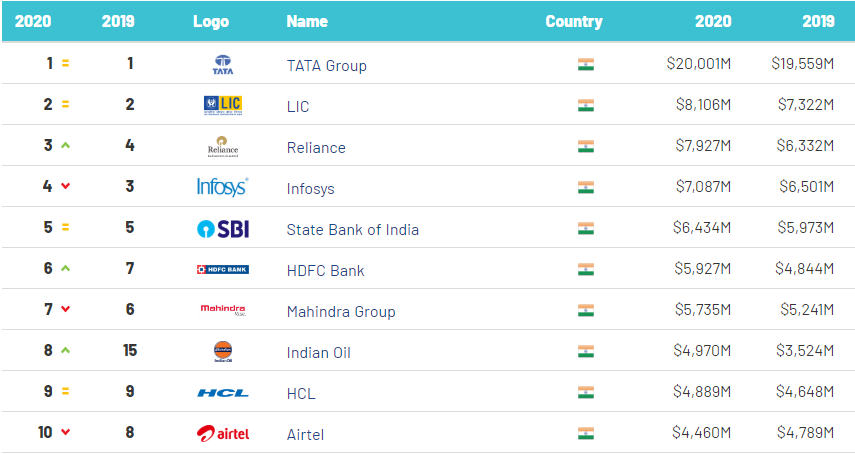Open the State Bank of India link

352,230
